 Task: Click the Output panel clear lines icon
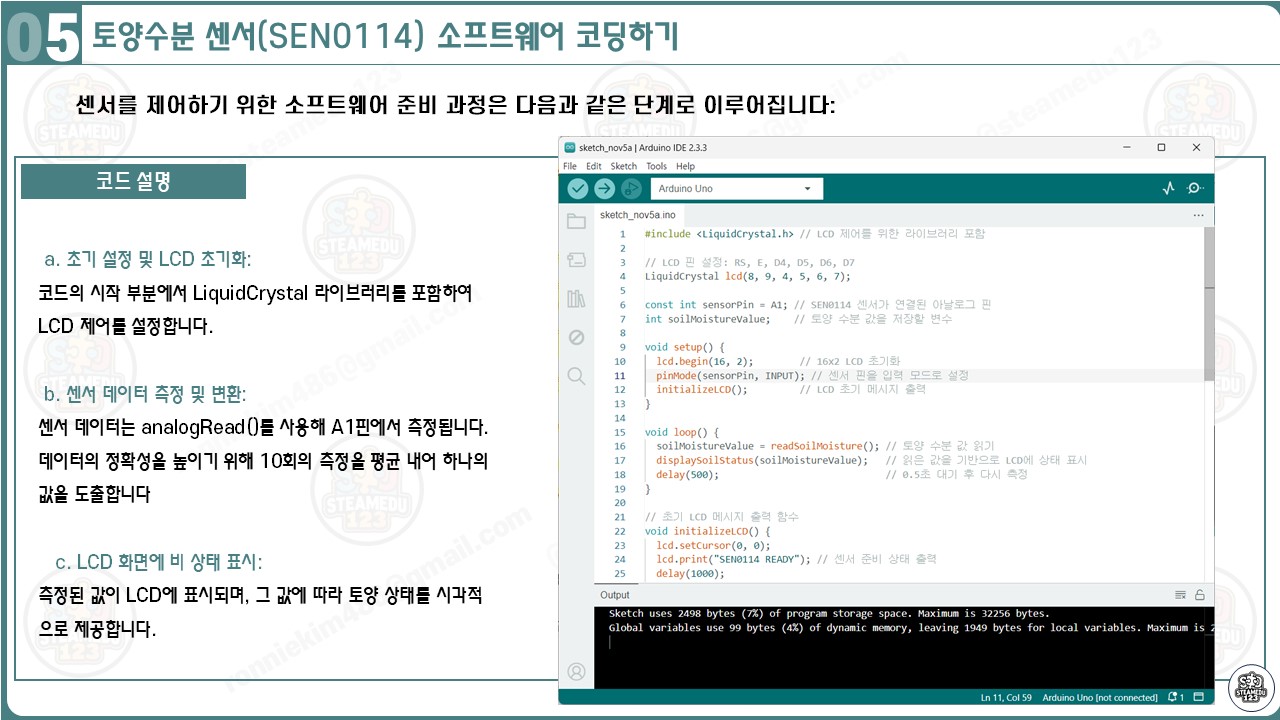click(x=1181, y=595)
